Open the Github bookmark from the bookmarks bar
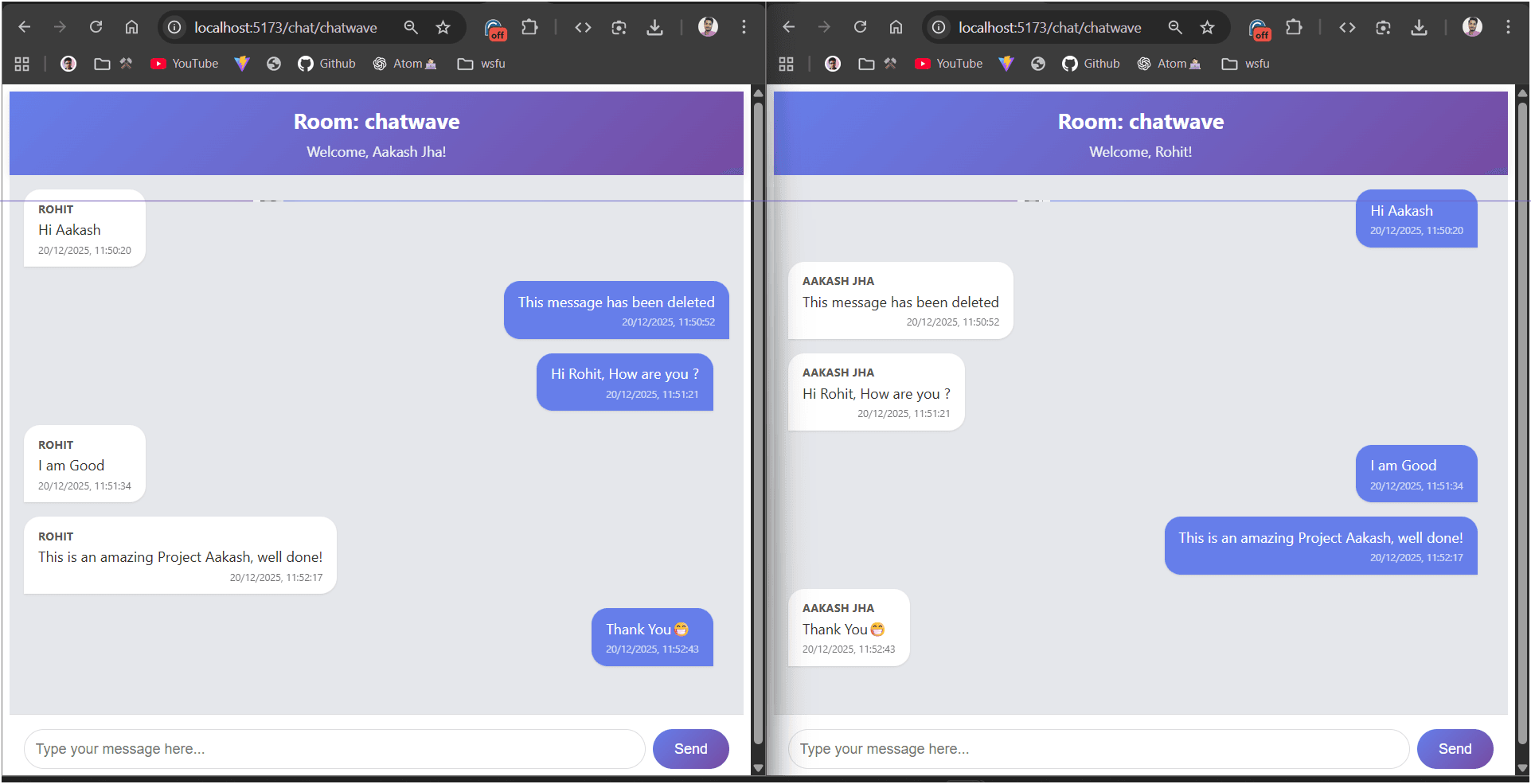The image size is (1531, 784). point(326,64)
